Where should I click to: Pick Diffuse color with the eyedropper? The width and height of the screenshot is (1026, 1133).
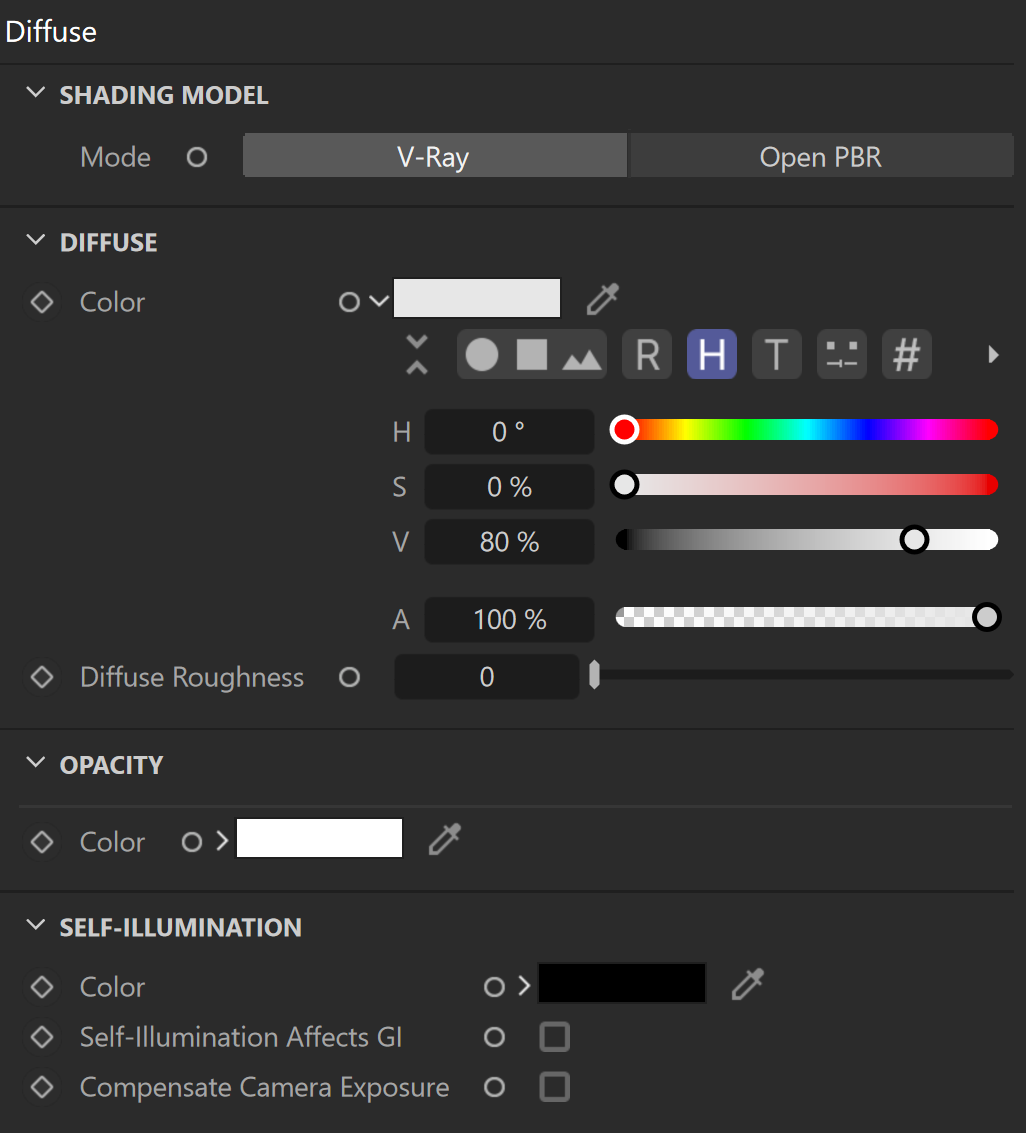pos(603,299)
